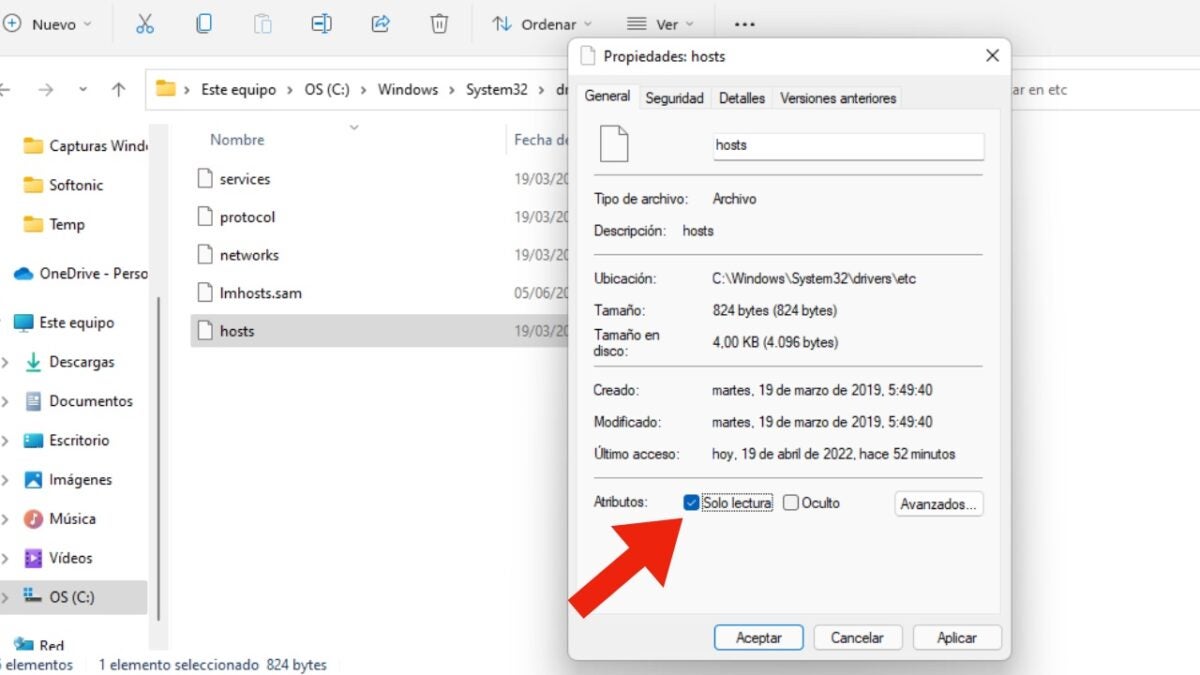Click the Avanzados... button
This screenshot has height=675, width=1200.
tap(938, 504)
